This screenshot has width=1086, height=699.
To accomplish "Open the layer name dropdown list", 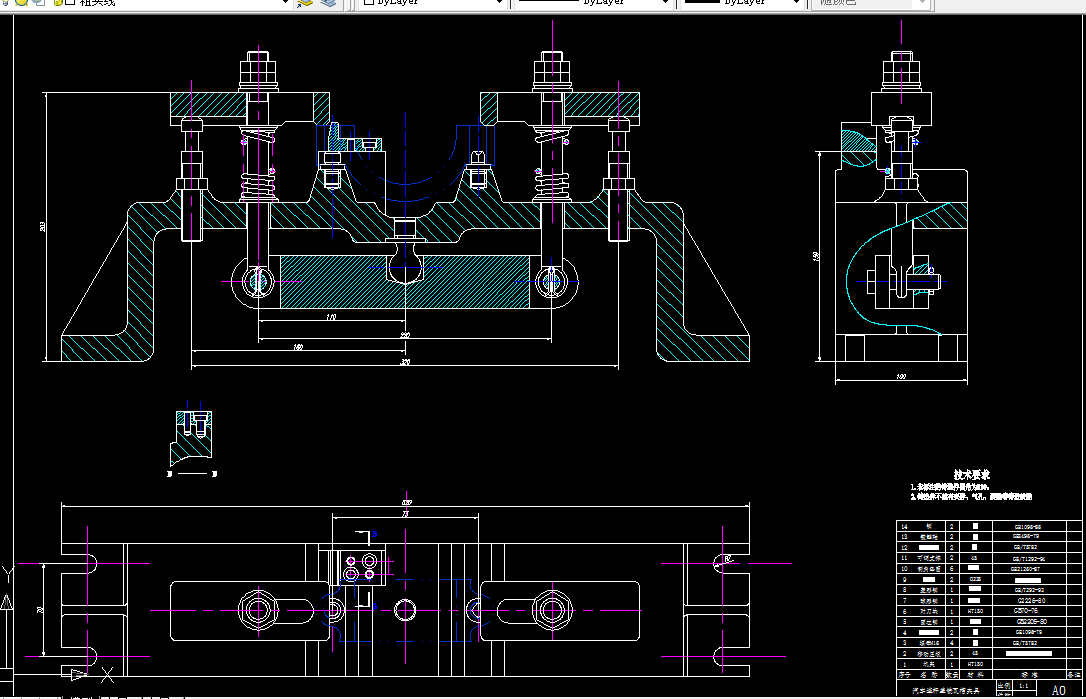I will [x=284, y=3].
